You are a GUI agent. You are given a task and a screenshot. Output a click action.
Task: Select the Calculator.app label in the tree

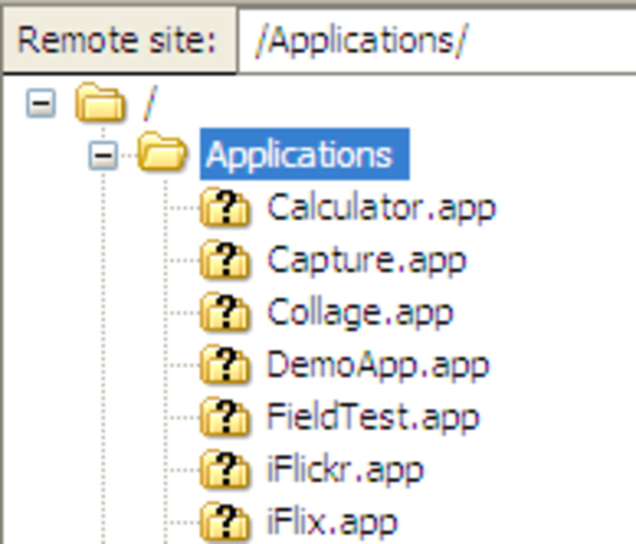point(381,208)
